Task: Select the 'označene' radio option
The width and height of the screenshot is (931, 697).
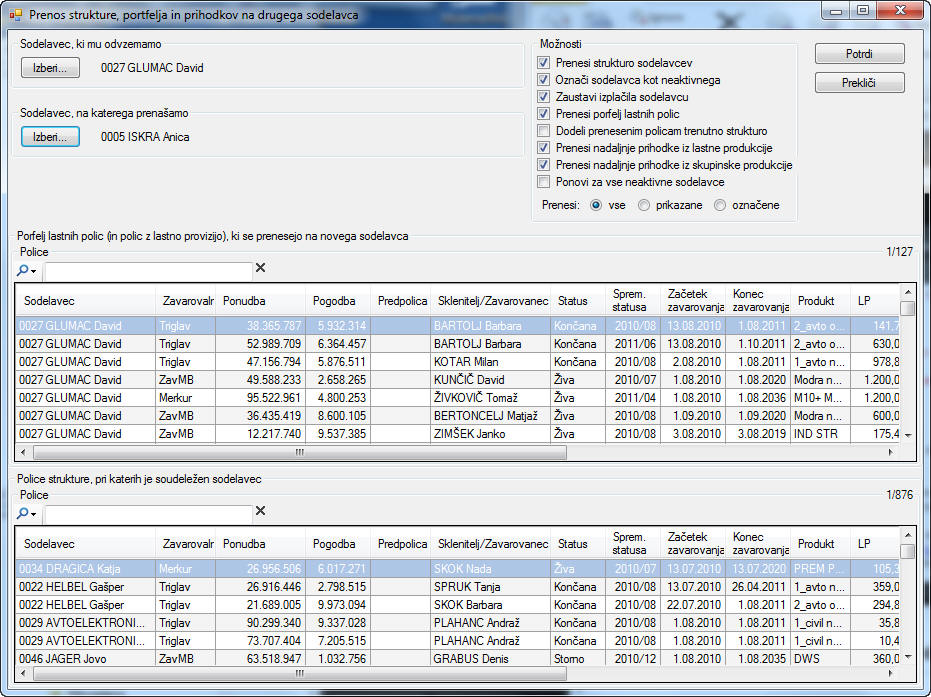Action: (720, 205)
